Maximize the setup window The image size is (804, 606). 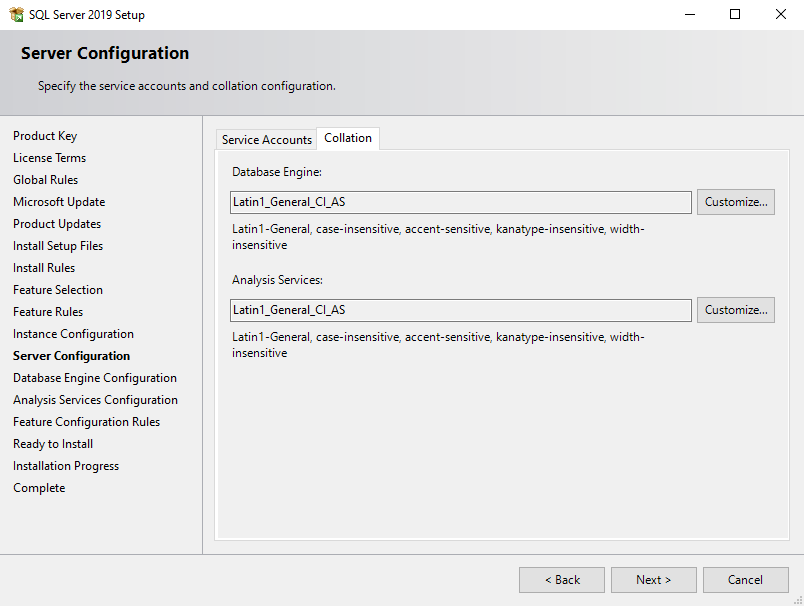pyautogui.click(x=735, y=15)
